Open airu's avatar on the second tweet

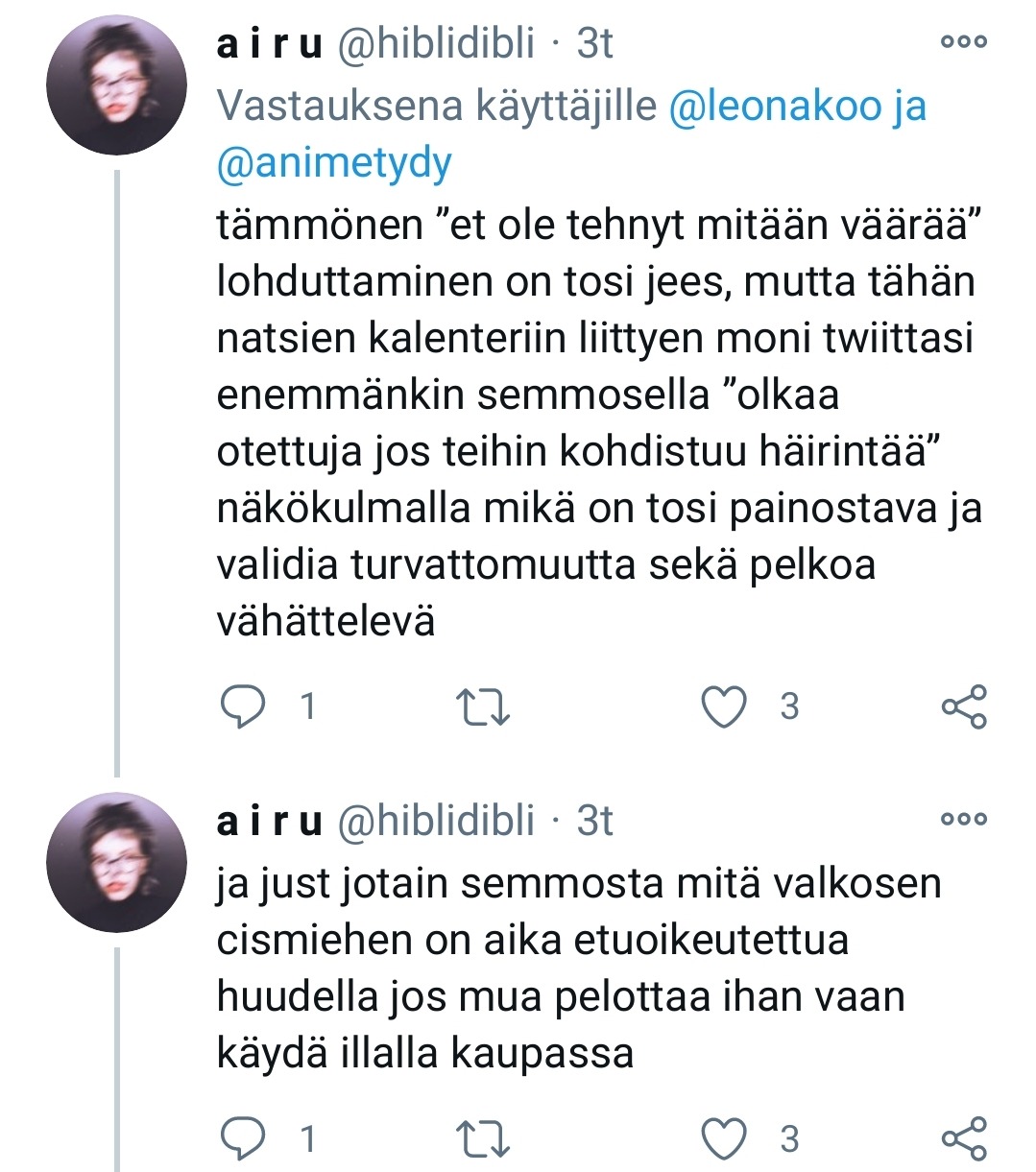(x=116, y=862)
